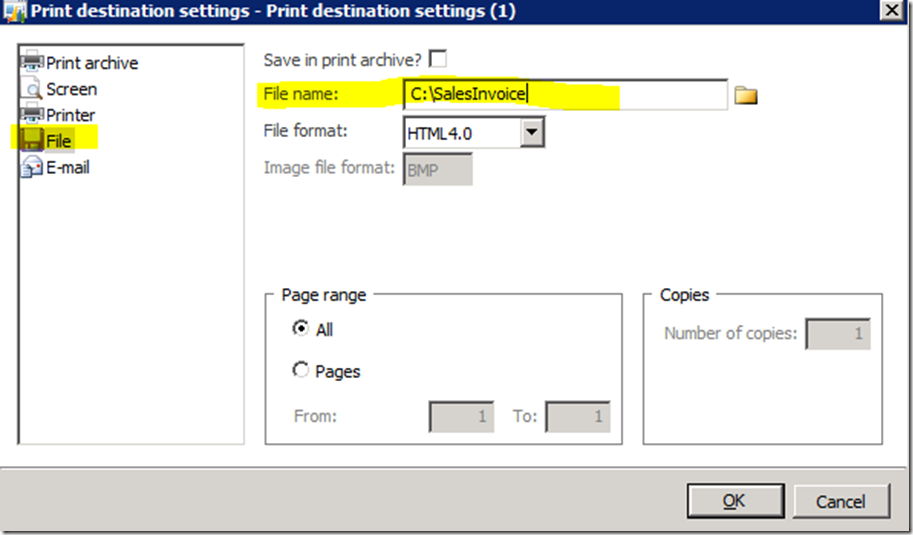
Task: Enable Save in print archive checkbox
Action: [437, 59]
